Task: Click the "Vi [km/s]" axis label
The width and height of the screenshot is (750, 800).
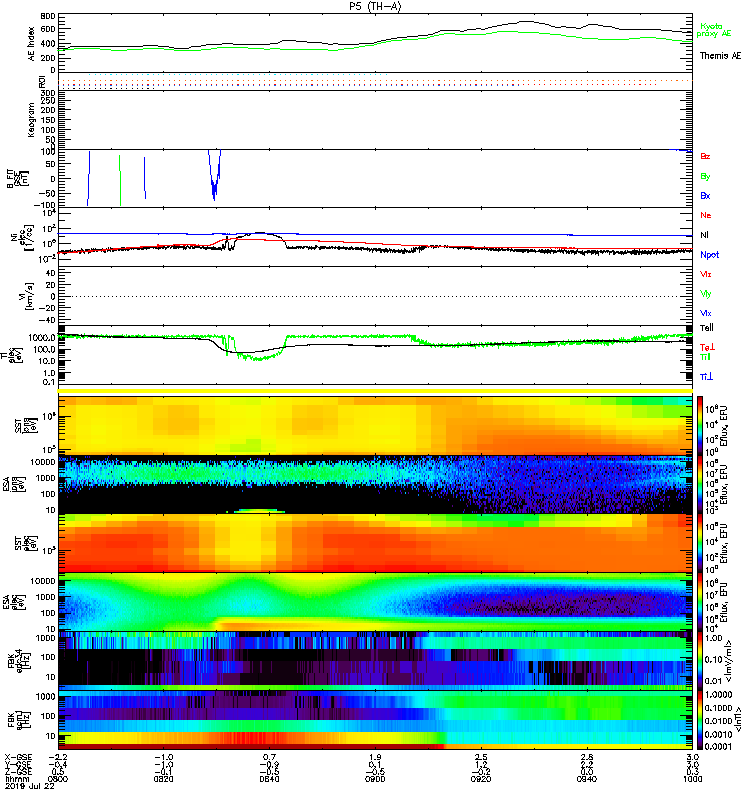Action: click(25, 296)
